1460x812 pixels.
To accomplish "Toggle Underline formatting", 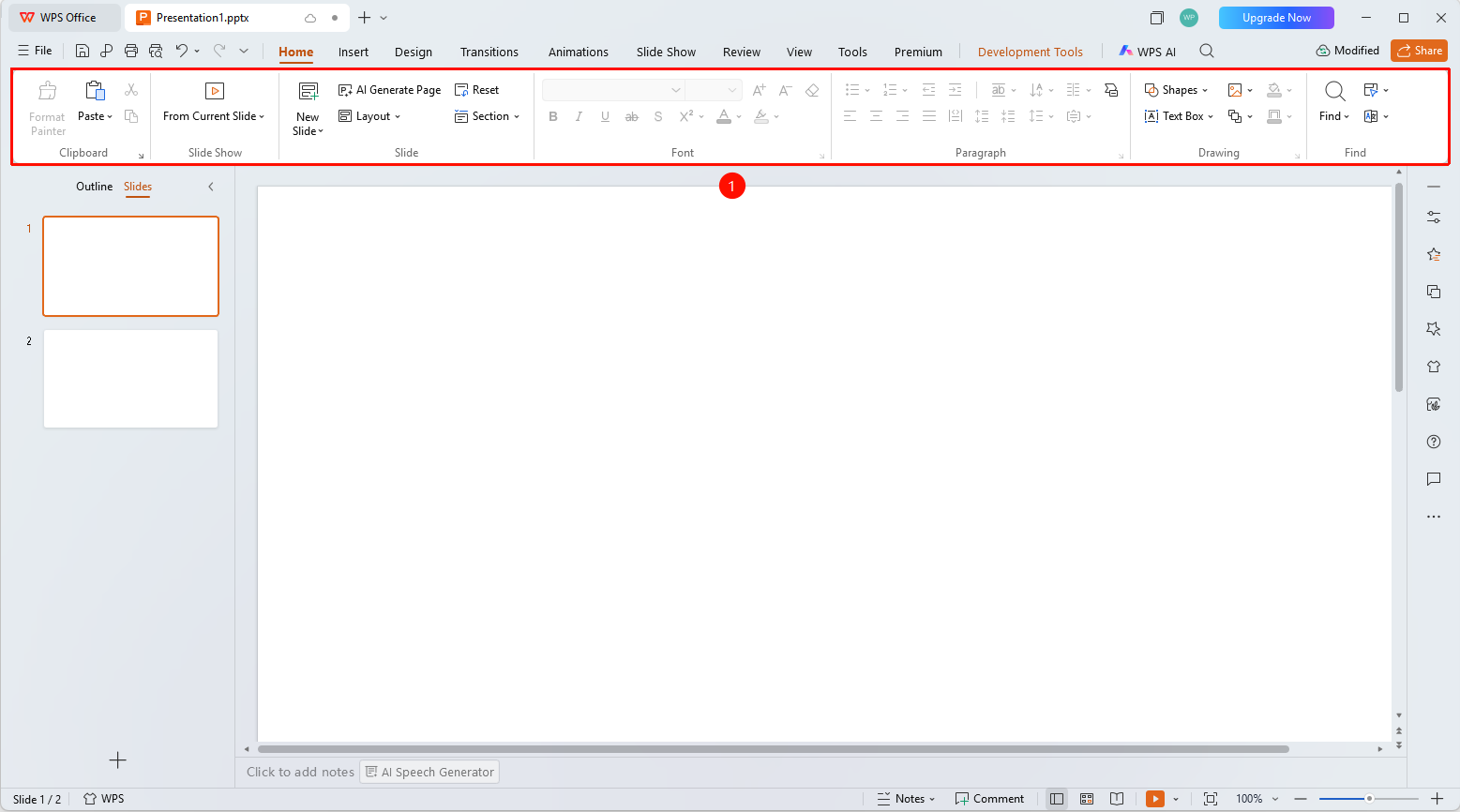I will tap(605, 116).
